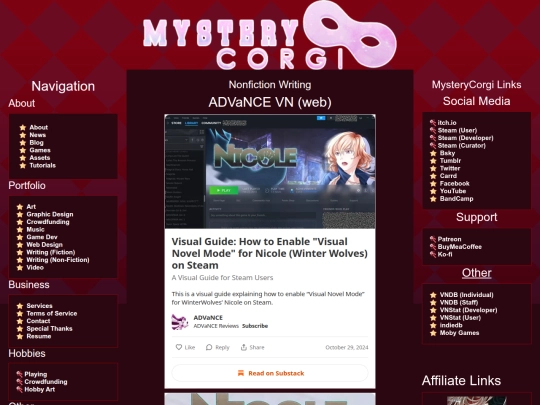Open Crowdfunding under Portfolio
540x405 pixels.
48,222
